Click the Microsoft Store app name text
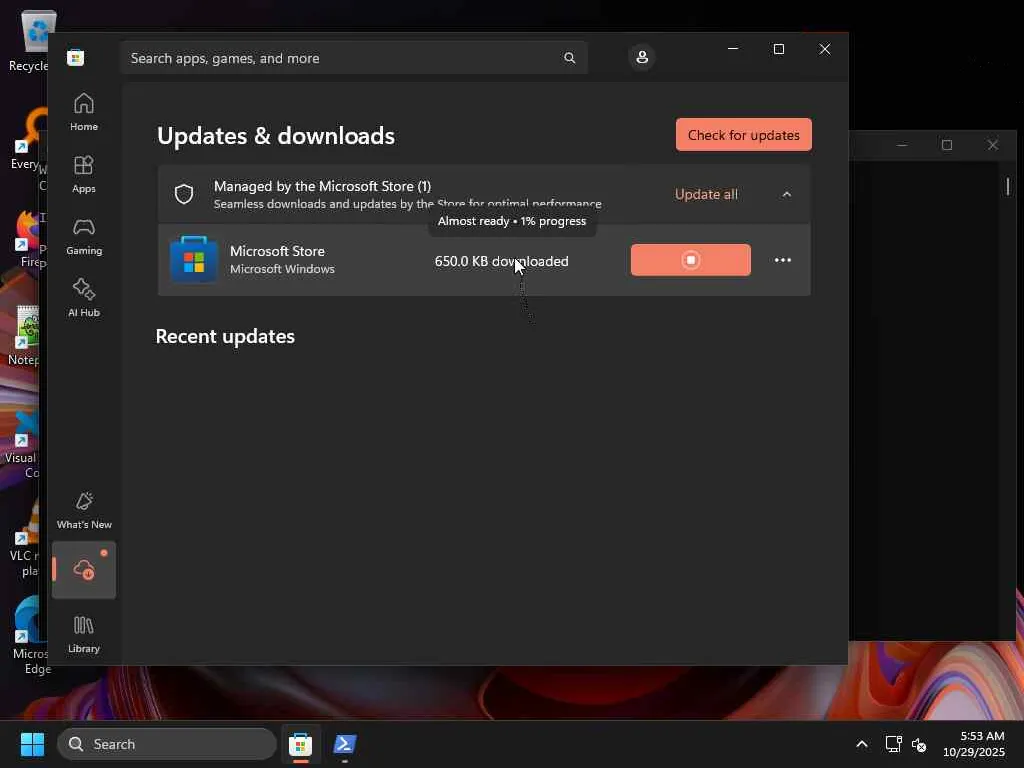1024x768 pixels. tap(277, 251)
